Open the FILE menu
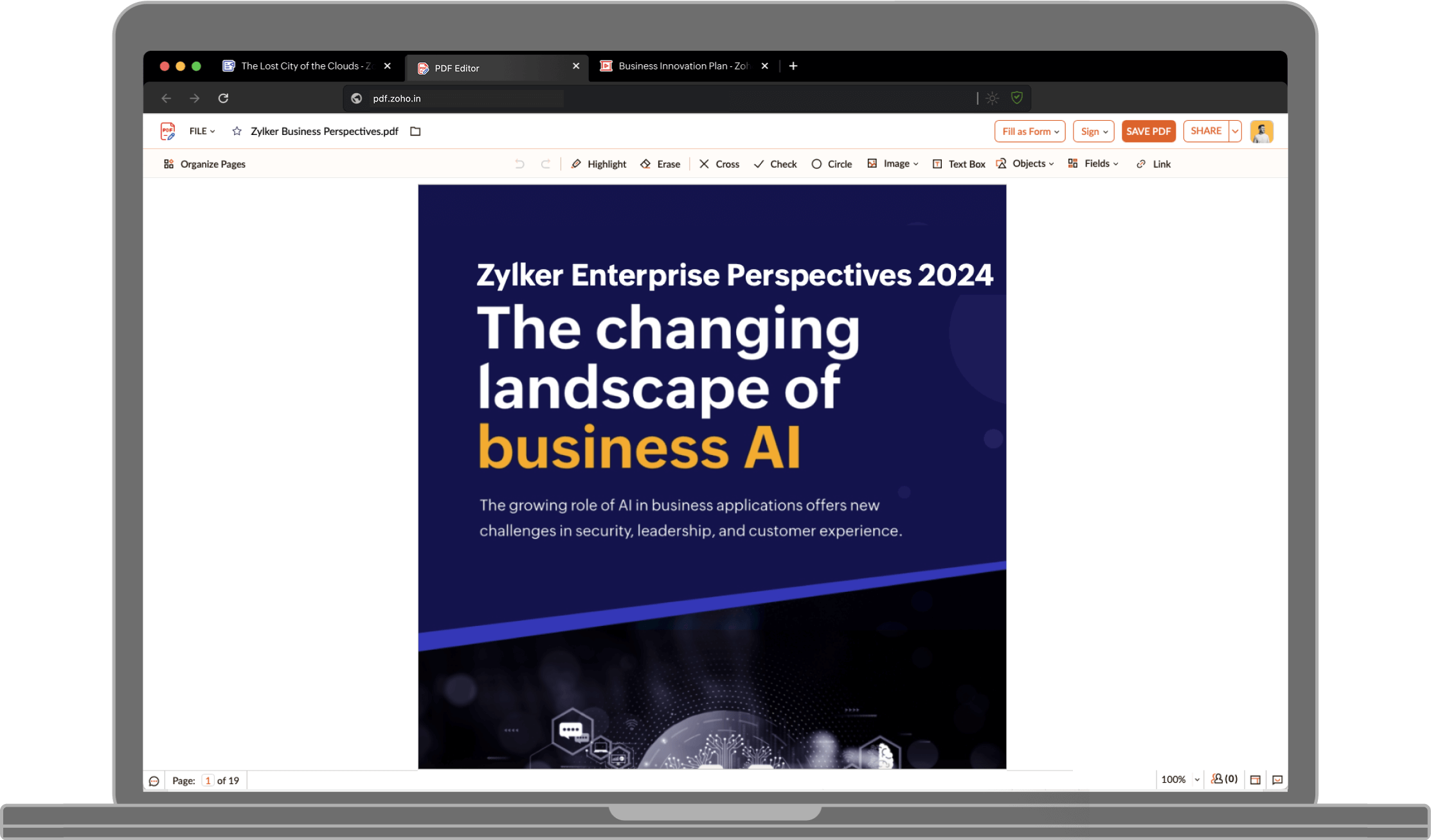The height and width of the screenshot is (840, 1431). 202,131
